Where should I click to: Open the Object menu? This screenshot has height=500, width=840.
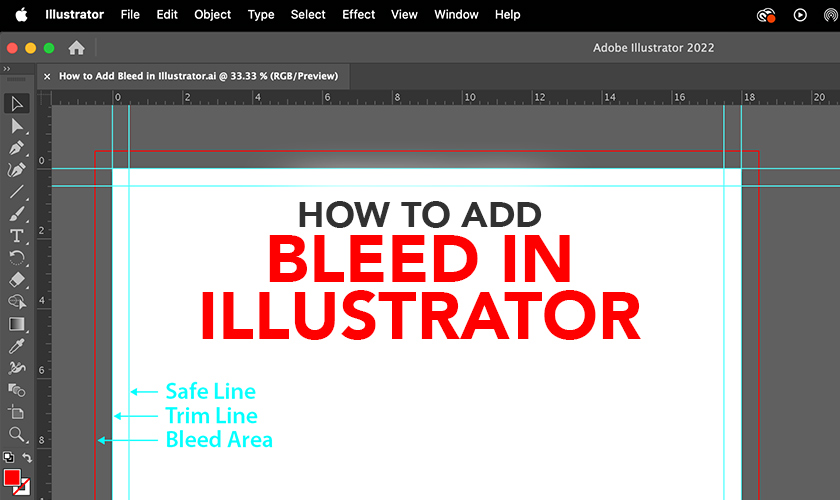(212, 14)
